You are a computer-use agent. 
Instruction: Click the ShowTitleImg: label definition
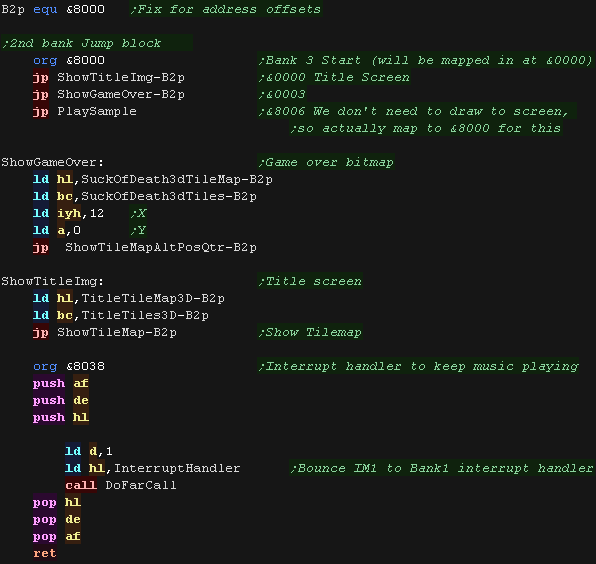[x=52, y=281]
